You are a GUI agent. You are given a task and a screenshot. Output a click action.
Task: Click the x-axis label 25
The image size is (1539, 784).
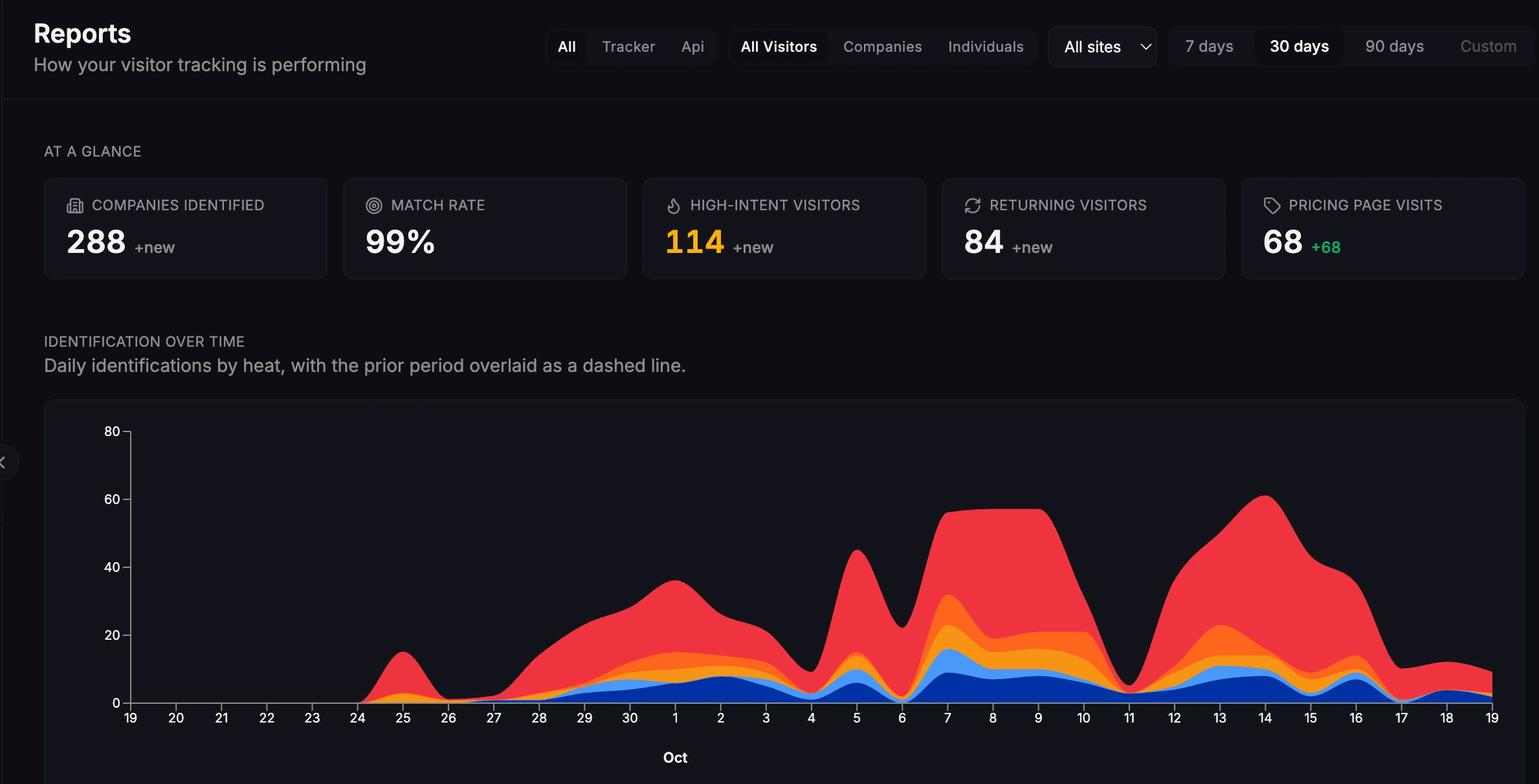pos(403,718)
